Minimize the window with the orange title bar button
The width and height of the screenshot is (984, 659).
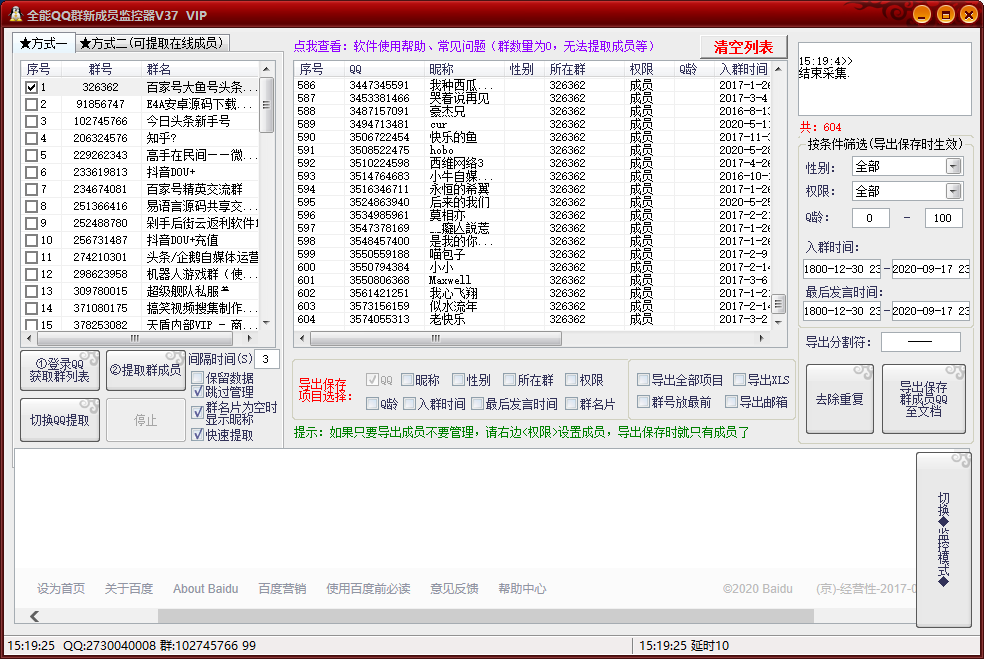point(920,14)
